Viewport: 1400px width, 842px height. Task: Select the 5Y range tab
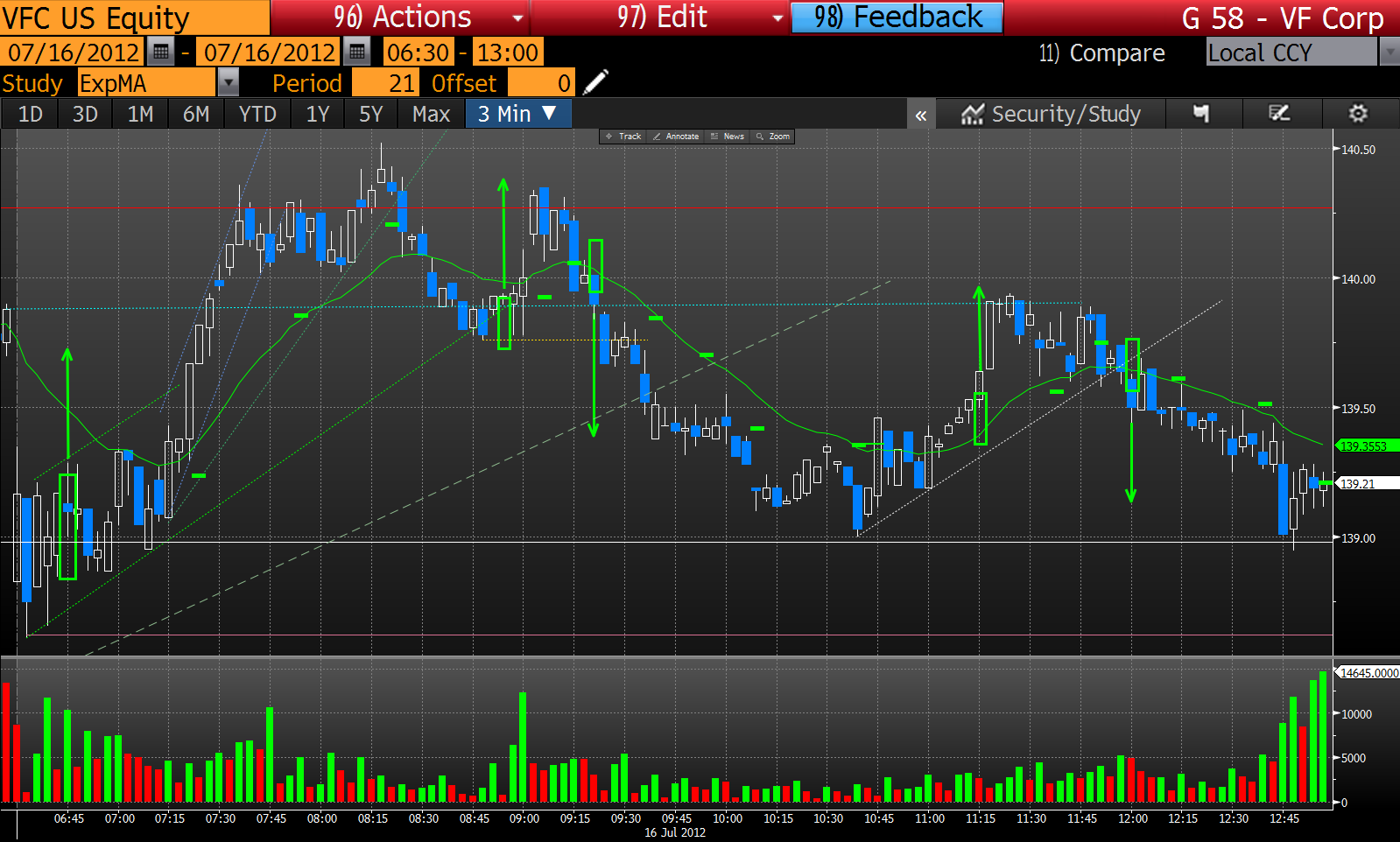click(x=371, y=114)
